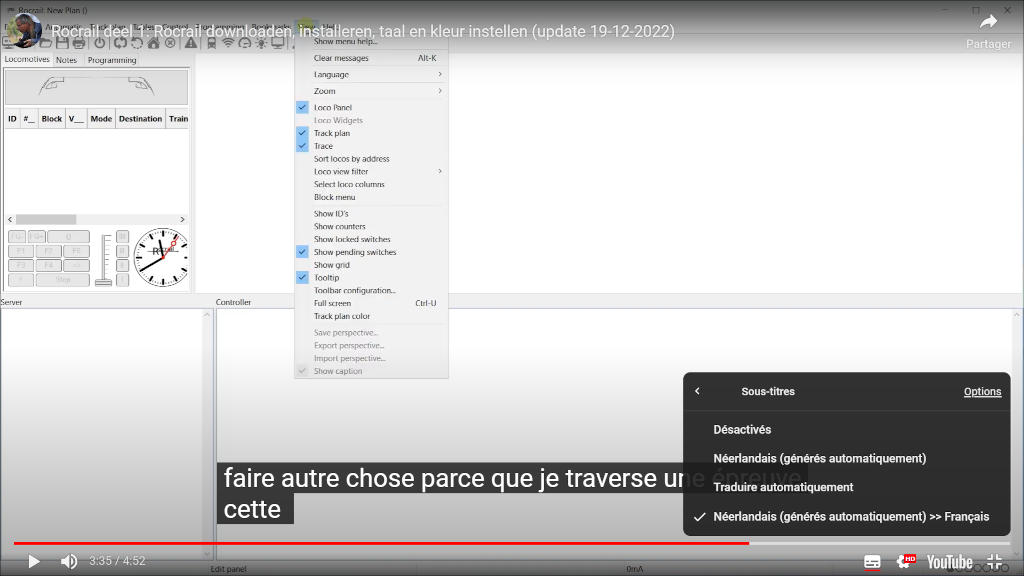Screen dimensions: 1024x576
Task: Open subtitle Options link
Action: click(982, 392)
